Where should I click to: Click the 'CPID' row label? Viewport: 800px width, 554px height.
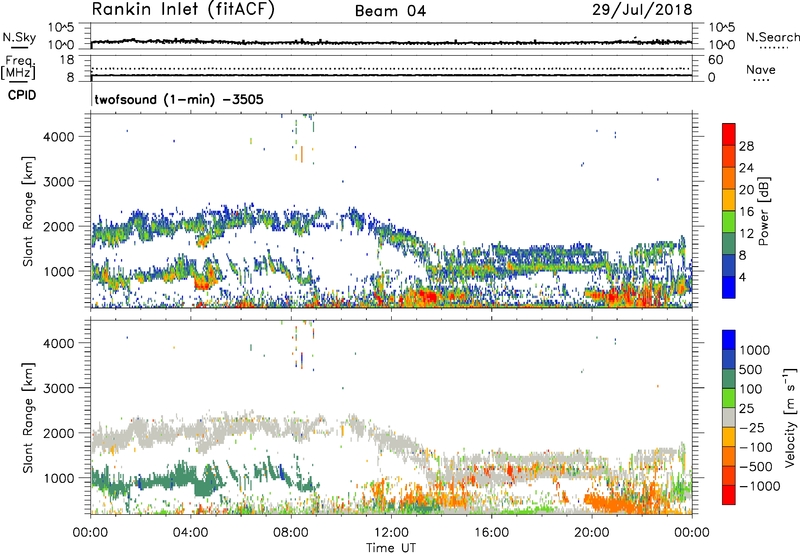coord(22,95)
